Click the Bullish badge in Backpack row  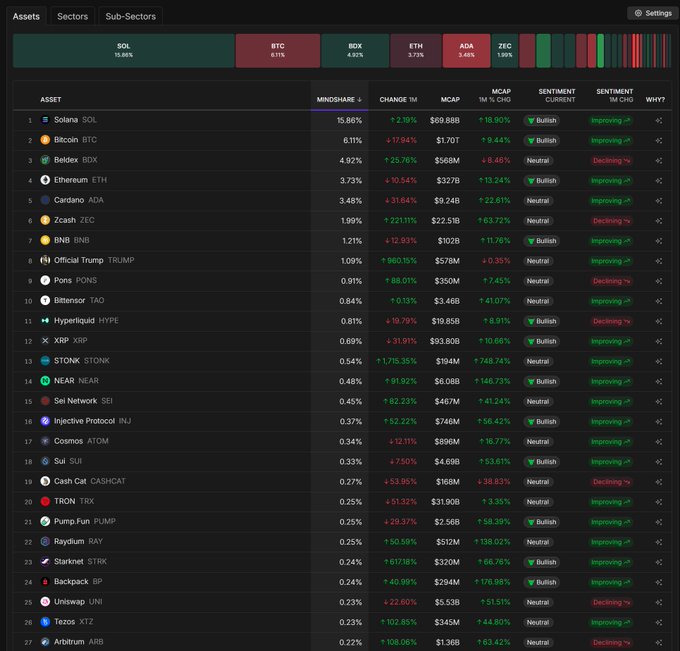[542, 582]
